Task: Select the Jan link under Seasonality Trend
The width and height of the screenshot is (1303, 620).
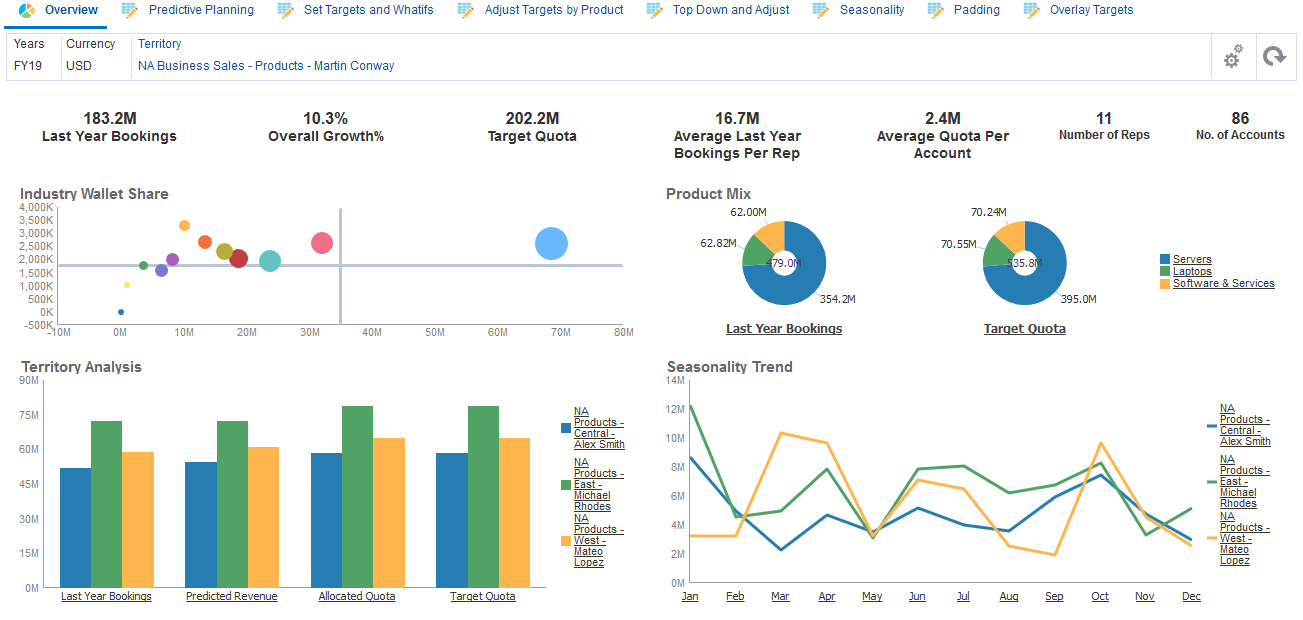Action: (690, 595)
